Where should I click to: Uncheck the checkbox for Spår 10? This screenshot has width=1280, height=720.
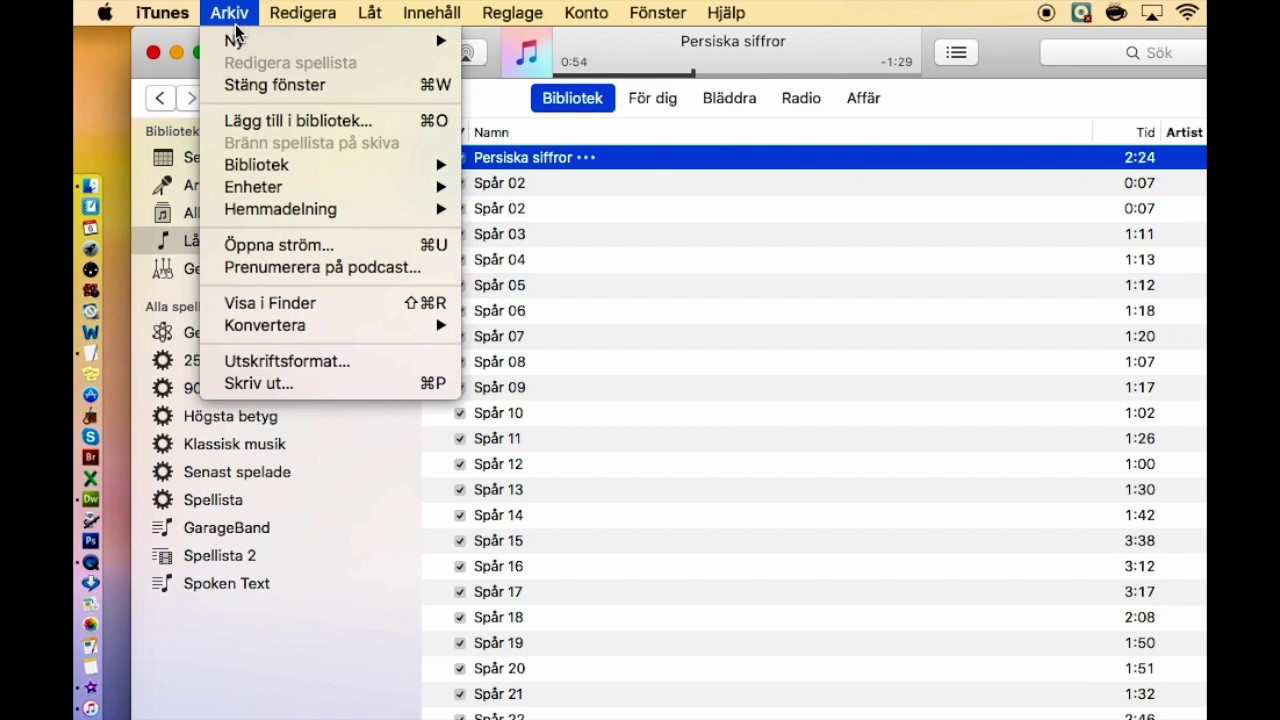click(x=460, y=413)
